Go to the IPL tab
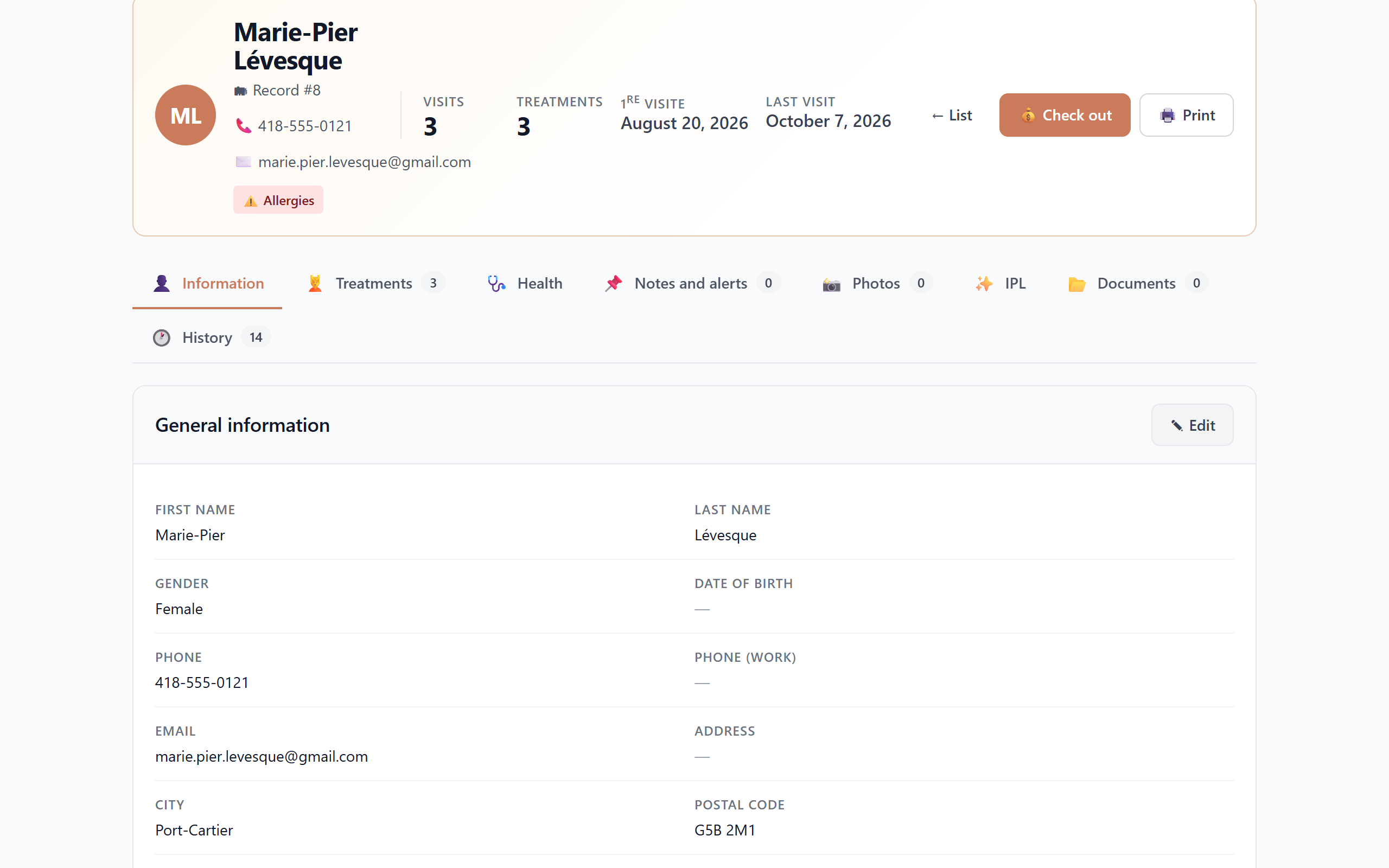 (1000, 284)
